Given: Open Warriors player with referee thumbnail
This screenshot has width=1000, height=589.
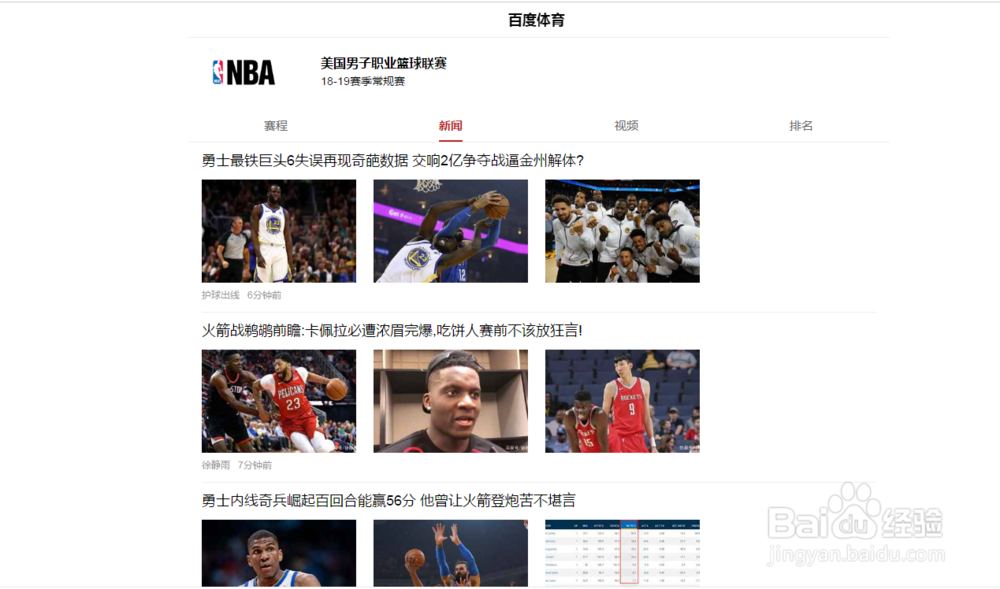Looking at the screenshot, I should [279, 231].
